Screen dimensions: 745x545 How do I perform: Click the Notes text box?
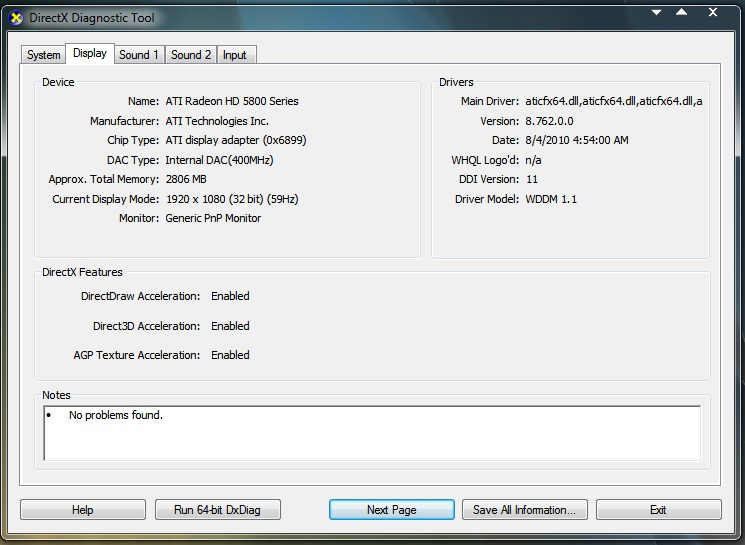pos(372,433)
